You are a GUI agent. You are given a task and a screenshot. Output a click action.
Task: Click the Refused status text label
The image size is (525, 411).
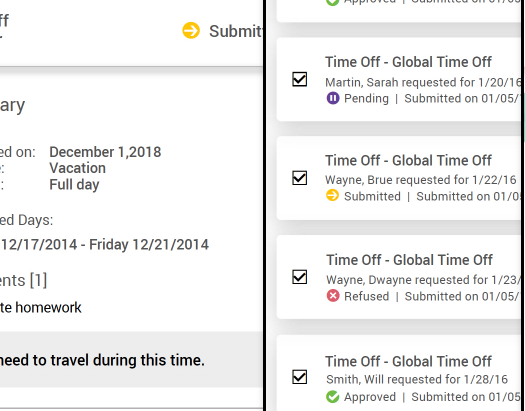coord(367,296)
